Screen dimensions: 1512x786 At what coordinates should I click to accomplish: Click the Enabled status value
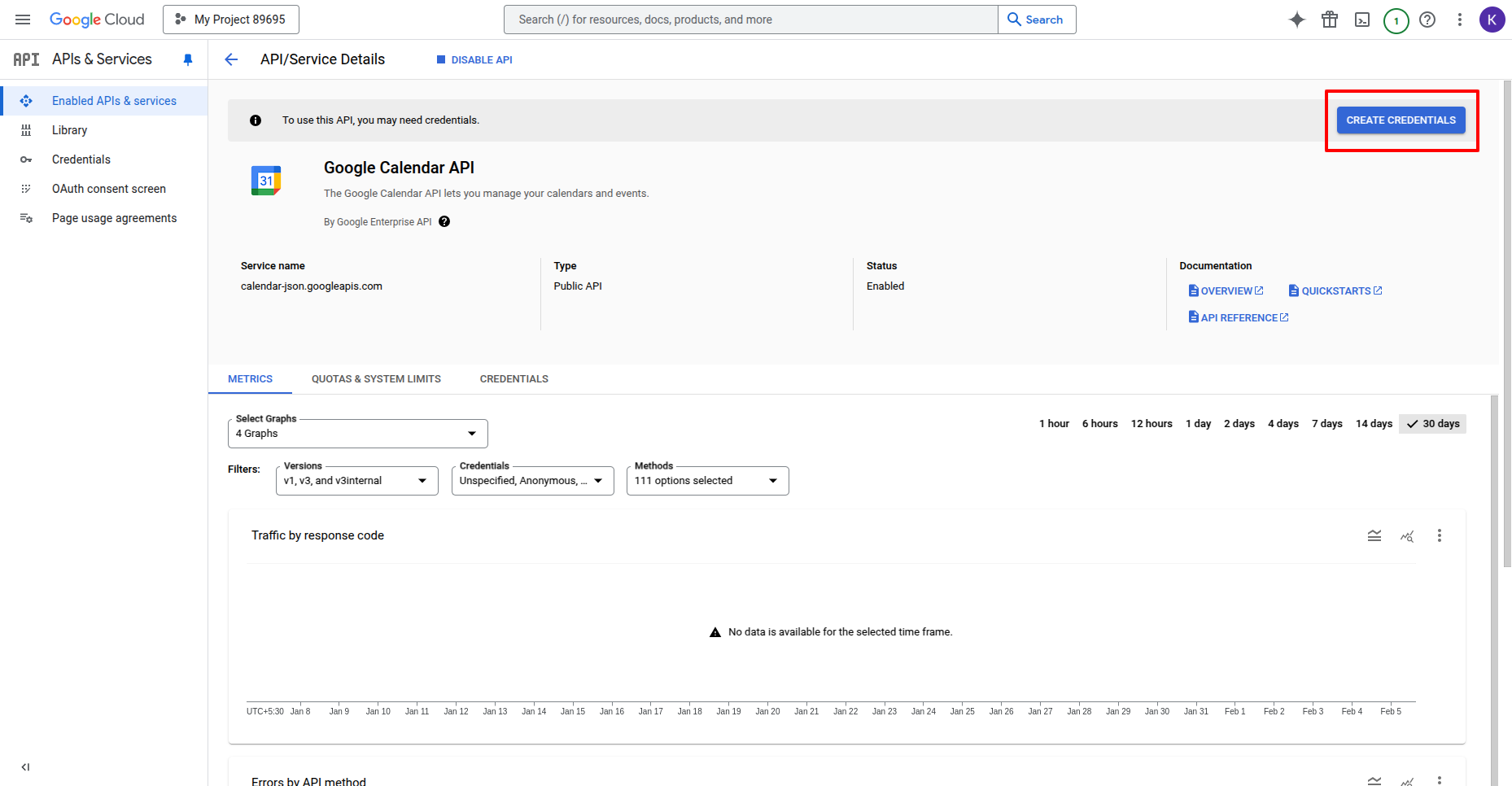(x=885, y=286)
